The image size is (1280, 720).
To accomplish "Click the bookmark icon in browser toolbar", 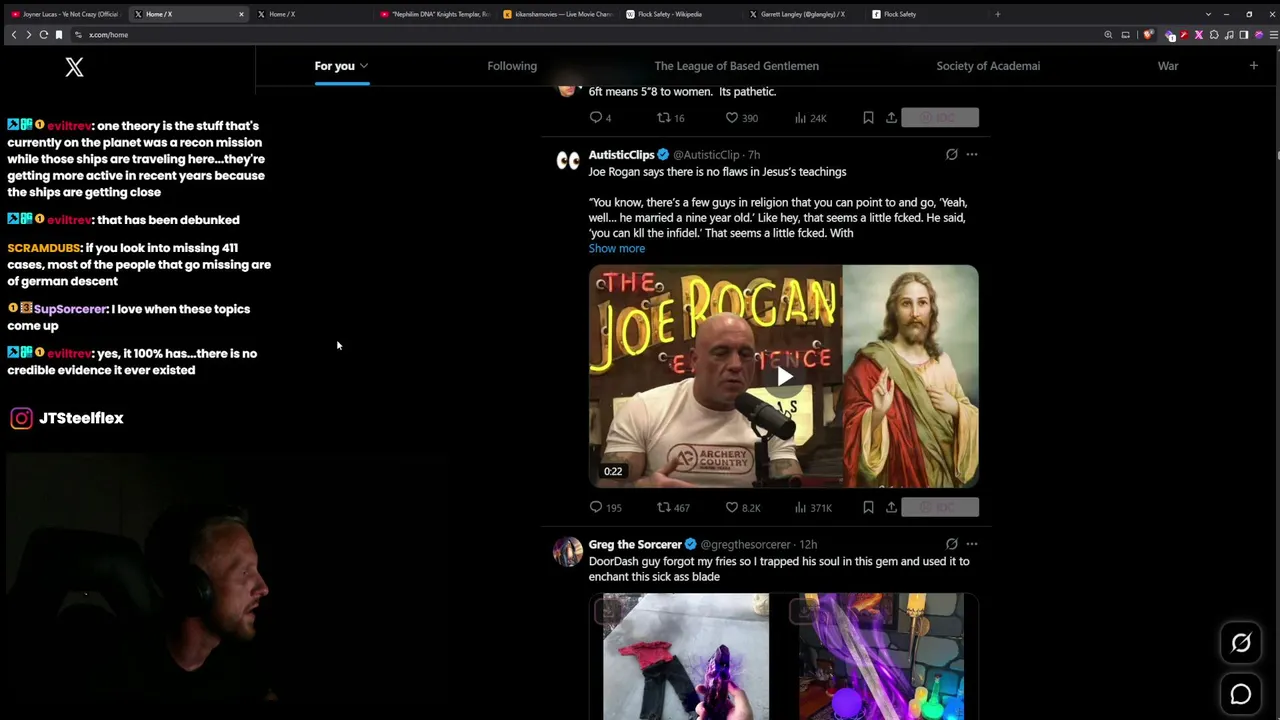I will tap(59, 35).
